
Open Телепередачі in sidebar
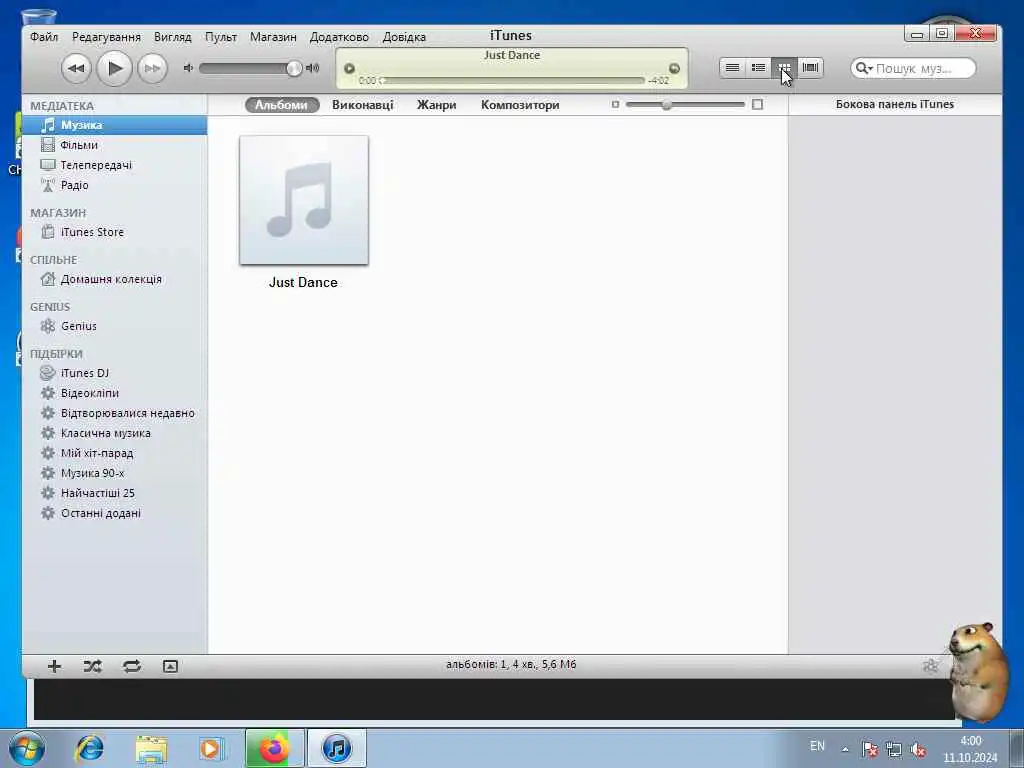tap(115, 165)
